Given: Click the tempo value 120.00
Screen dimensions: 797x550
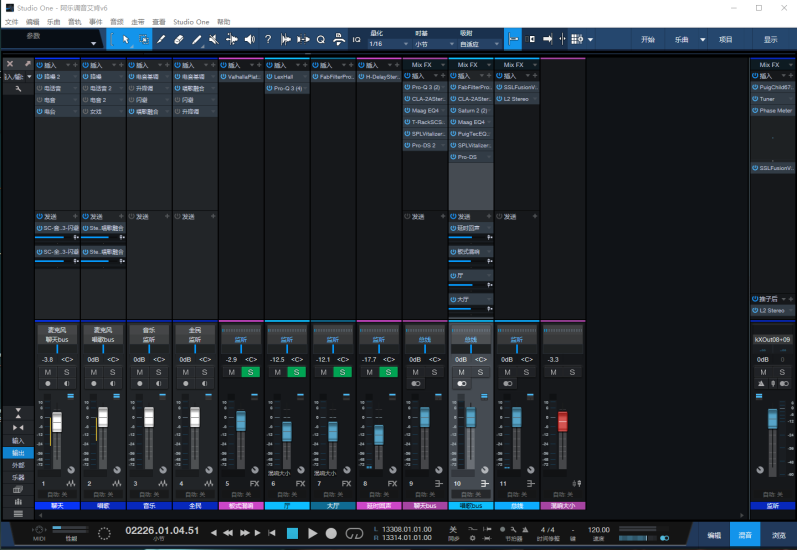Looking at the screenshot, I should [599, 530].
